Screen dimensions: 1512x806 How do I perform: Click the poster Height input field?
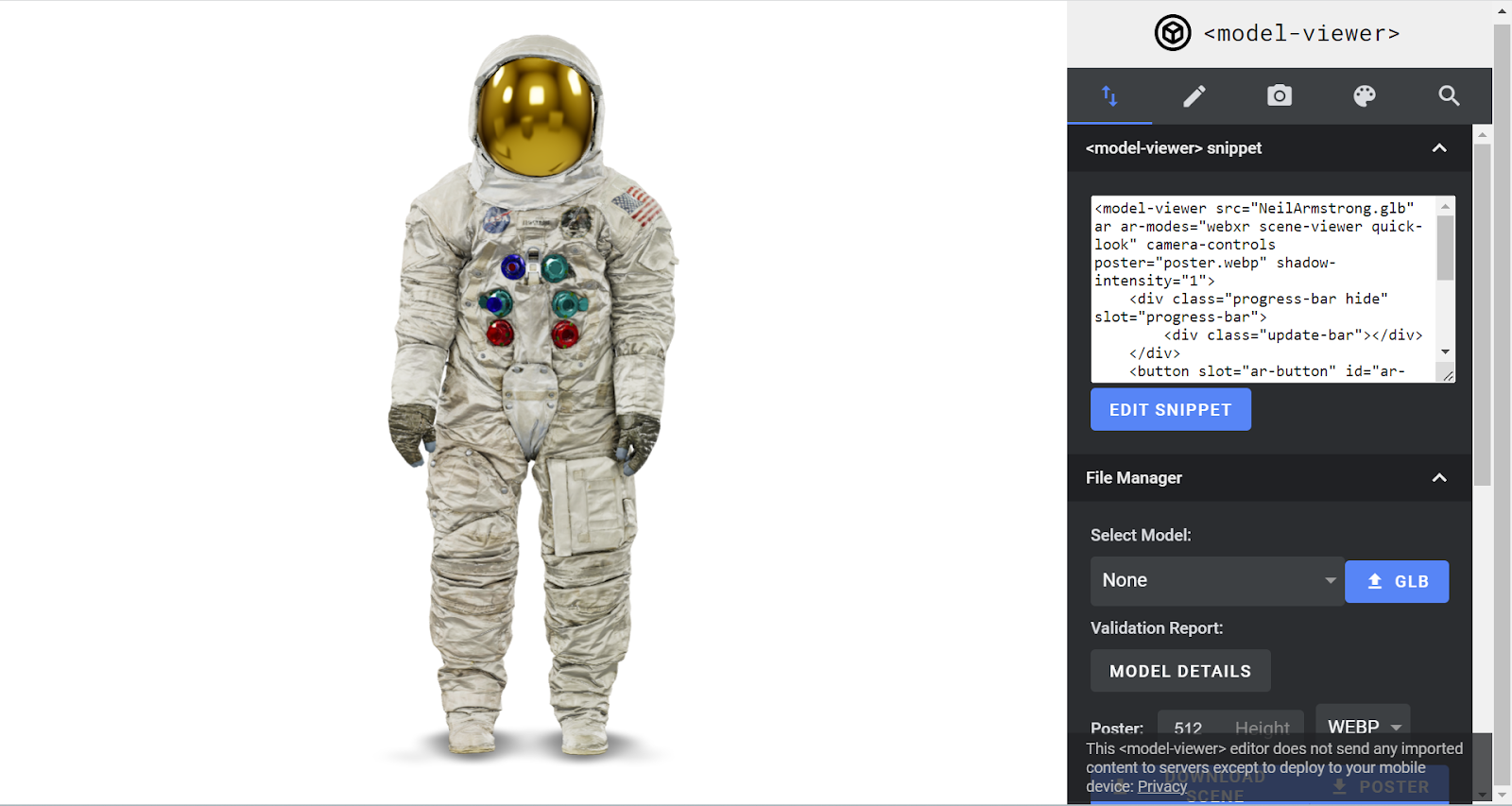pos(1263,728)
